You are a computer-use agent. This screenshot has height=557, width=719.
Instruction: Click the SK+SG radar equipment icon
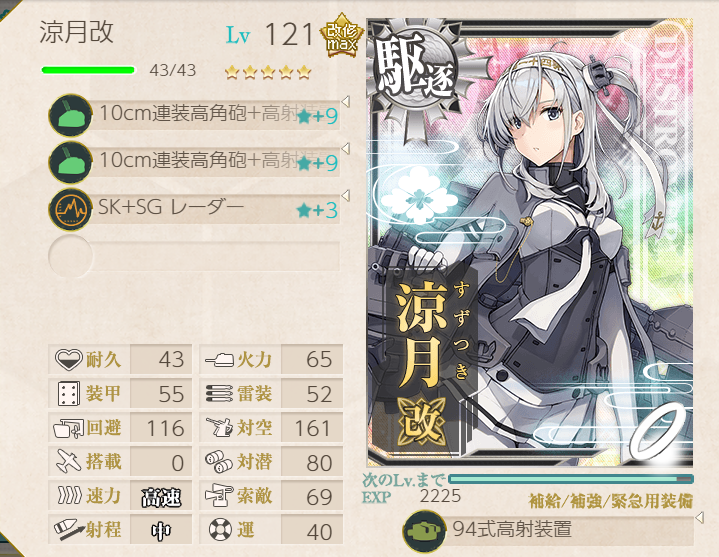coord(70,210)
